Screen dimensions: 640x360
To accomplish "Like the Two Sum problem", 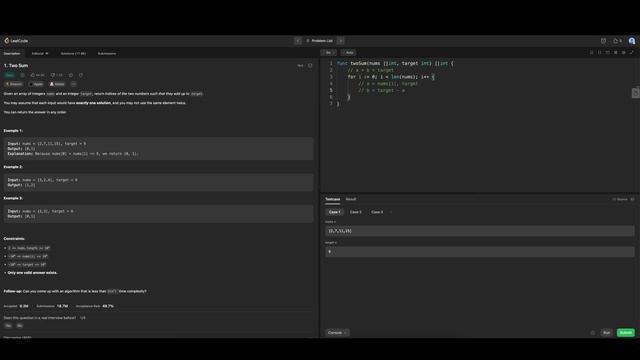I will click(x=37, y=75).
